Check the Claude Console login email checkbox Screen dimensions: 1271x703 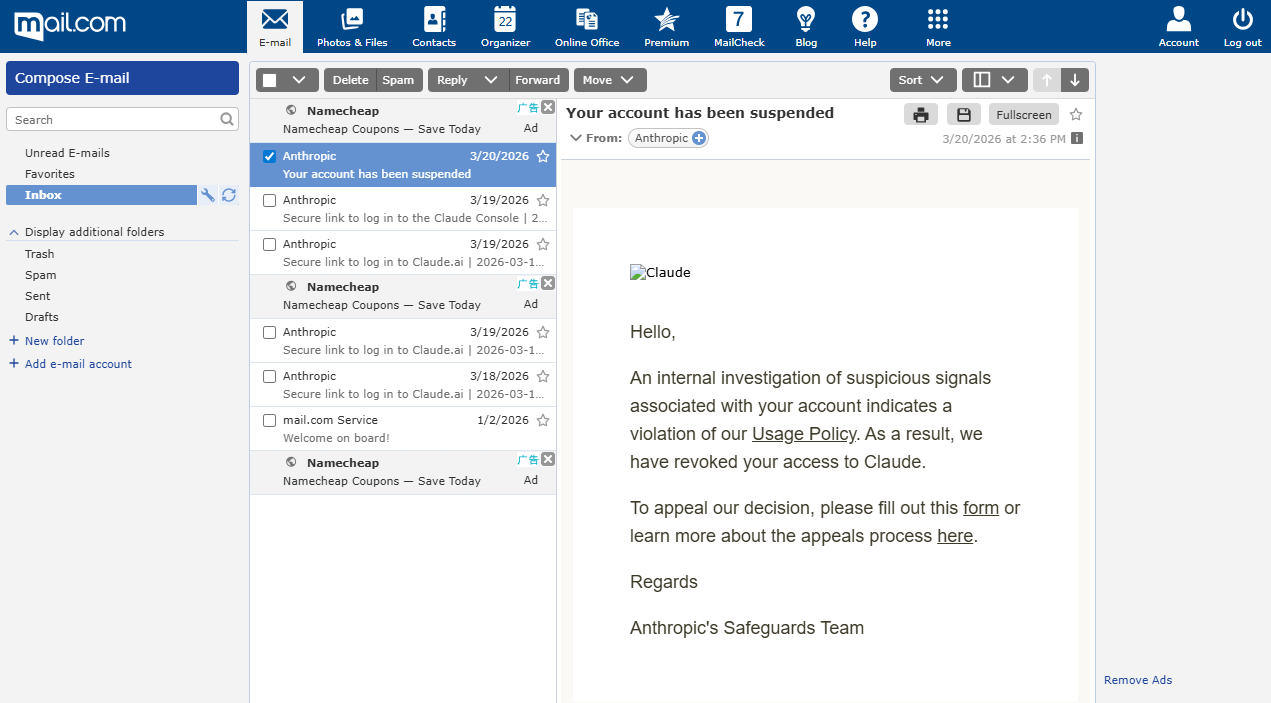click(269, 200)
